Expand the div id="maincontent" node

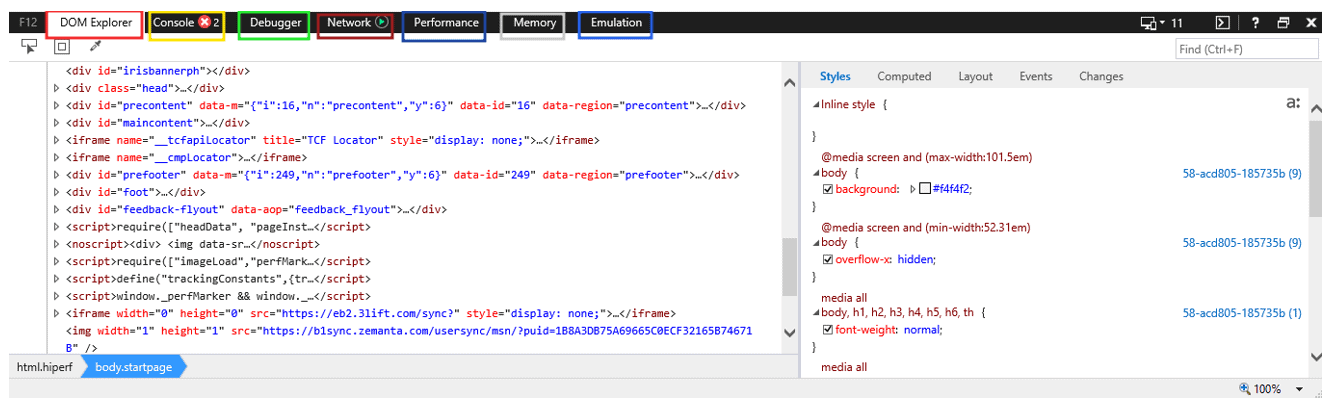pyautogui.click(x=57, y=123)
